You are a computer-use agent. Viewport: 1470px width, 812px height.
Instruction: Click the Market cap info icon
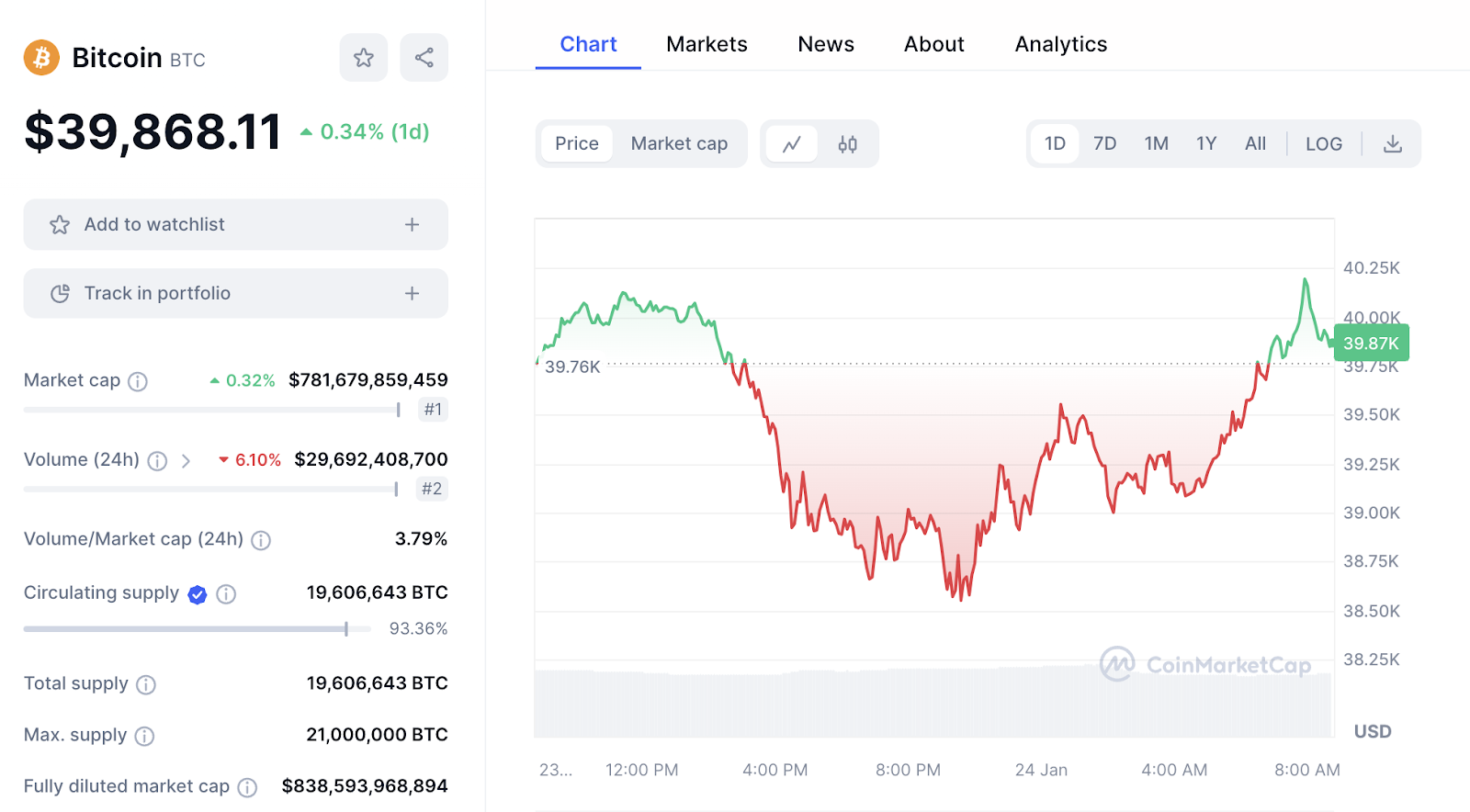coord(138,381)
